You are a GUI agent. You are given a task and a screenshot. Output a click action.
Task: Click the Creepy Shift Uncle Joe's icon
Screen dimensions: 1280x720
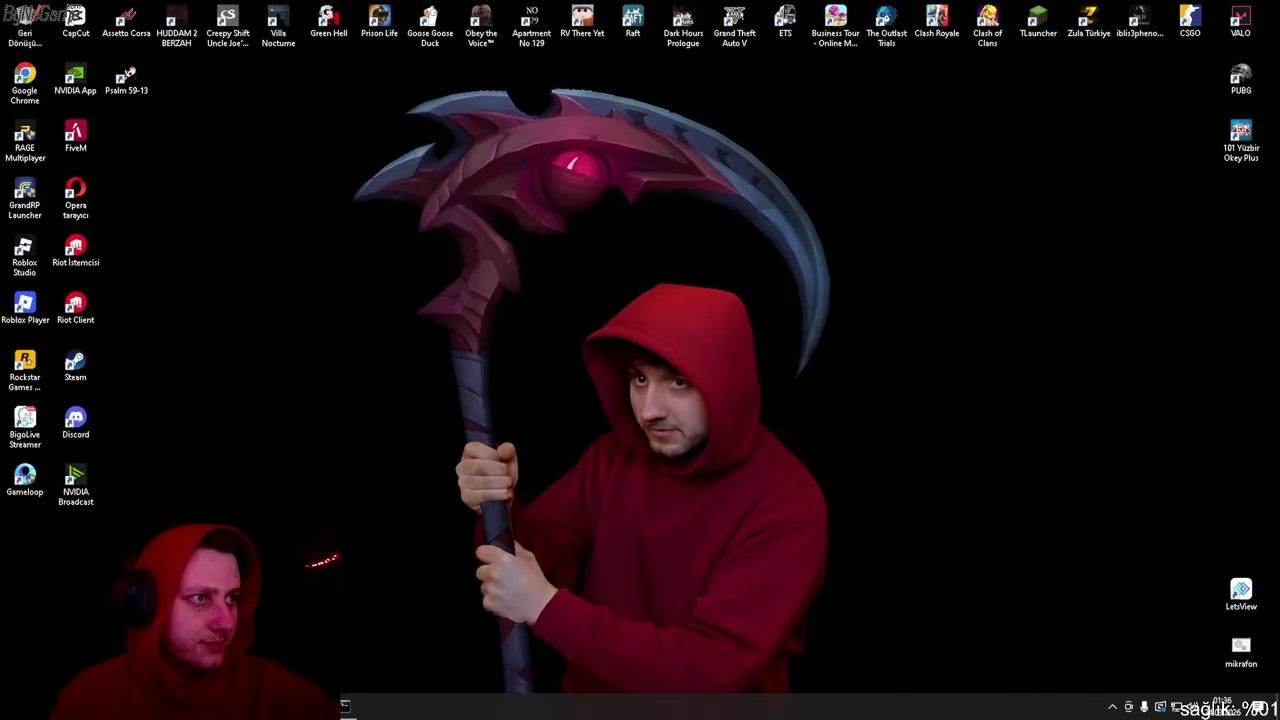tap(228, 26)
